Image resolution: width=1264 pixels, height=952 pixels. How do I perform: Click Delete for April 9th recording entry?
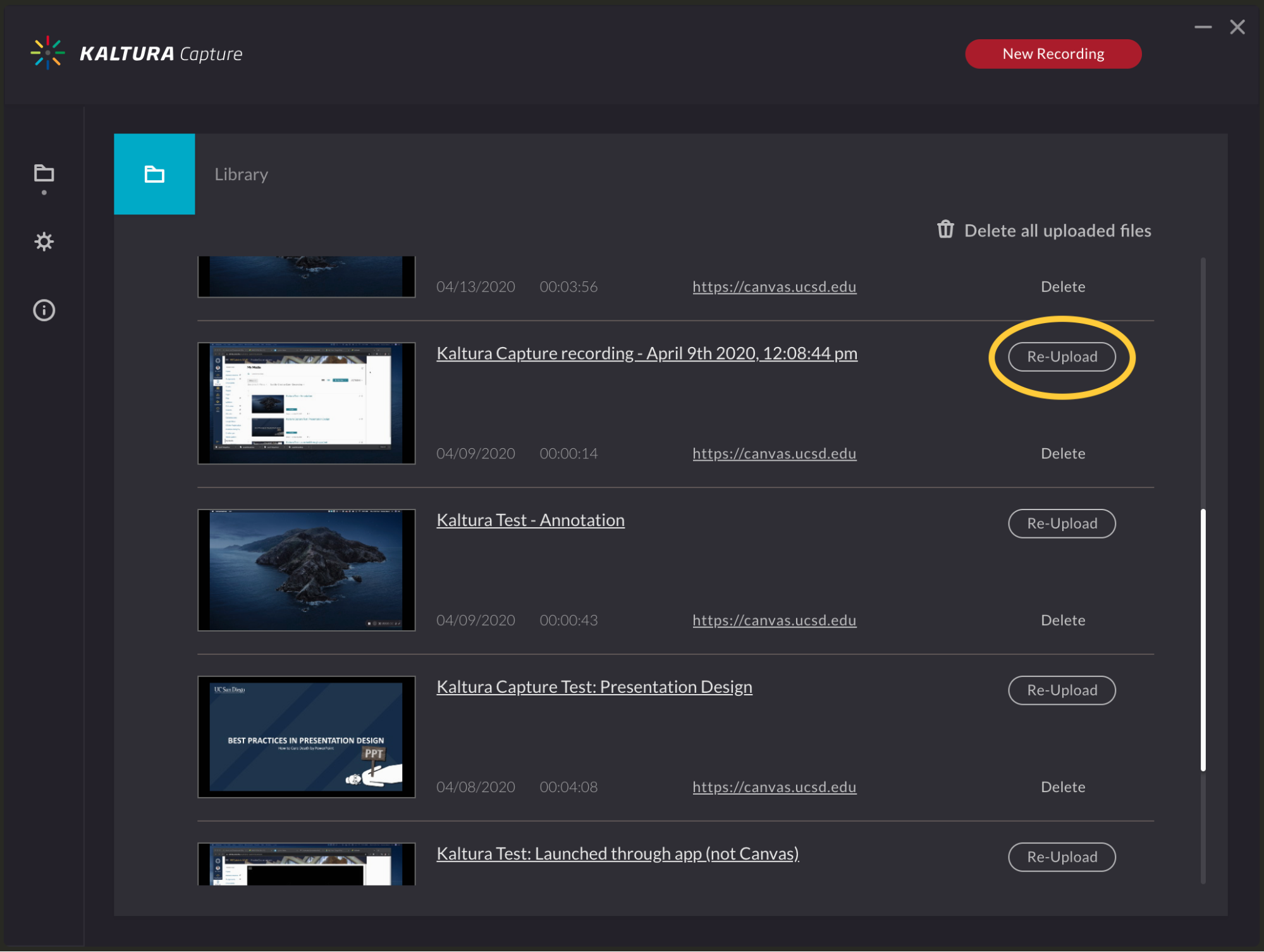click(x=1064, y=453)
